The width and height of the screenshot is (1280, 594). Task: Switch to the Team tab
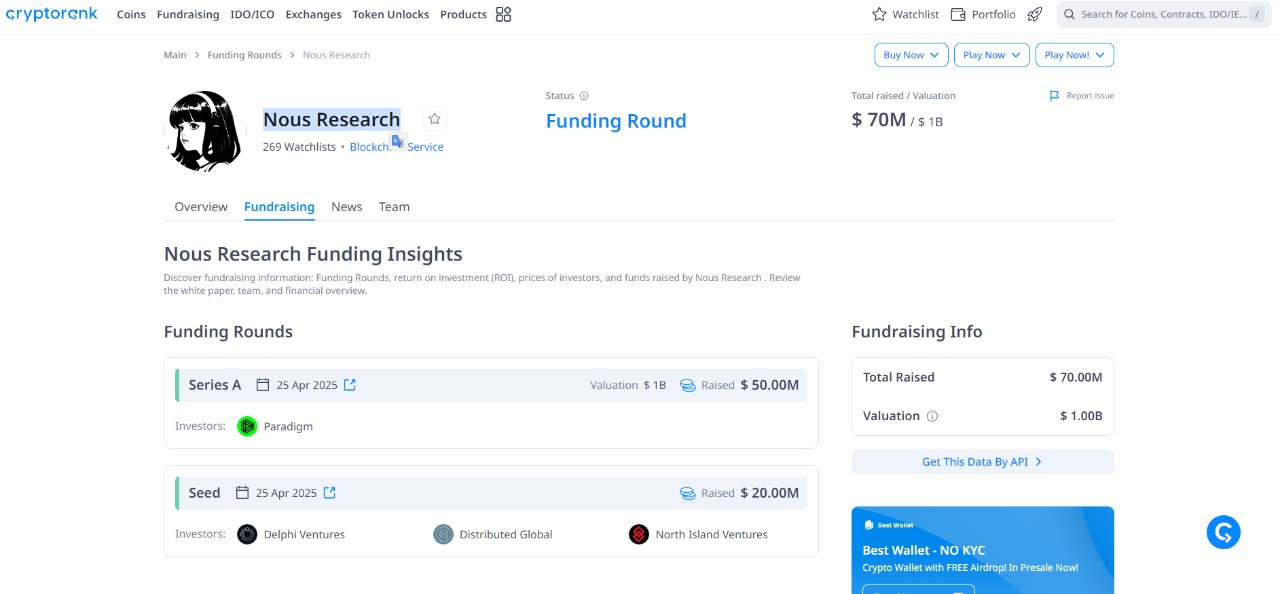pyautogui.click(x=394, y=207)
